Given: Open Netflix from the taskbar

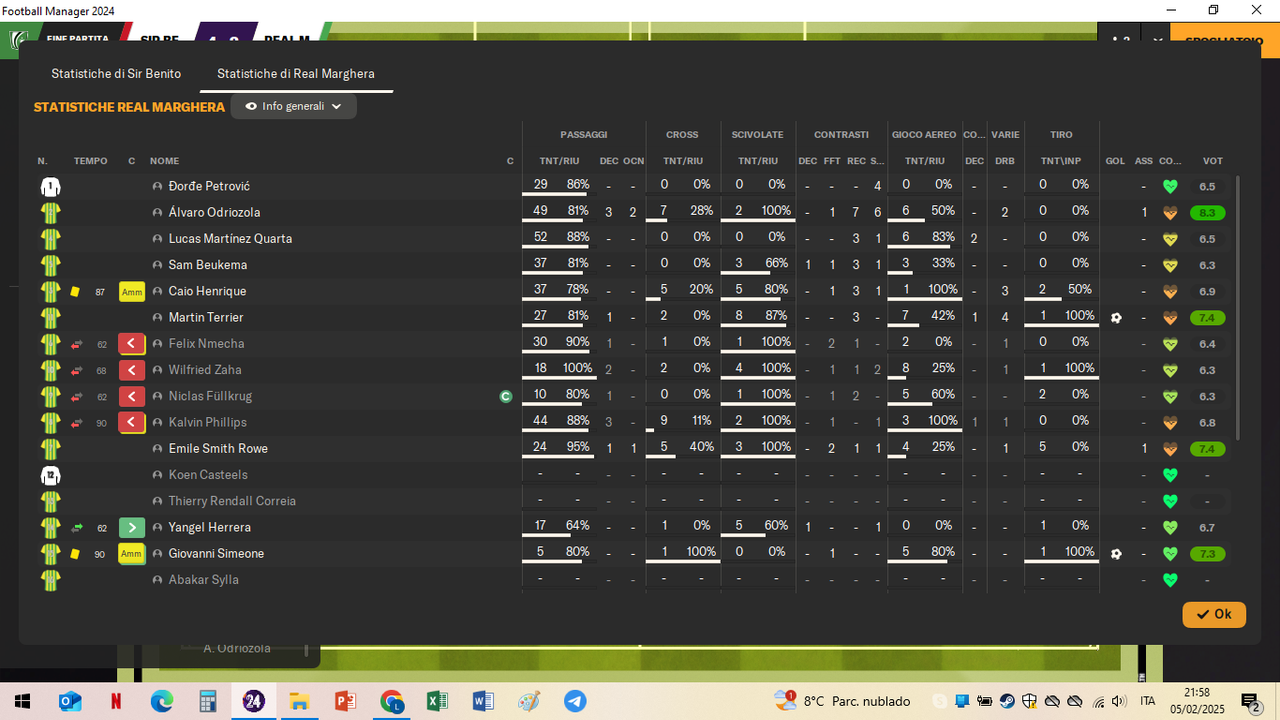Looking at the screenshot, I should click(116, 701).
